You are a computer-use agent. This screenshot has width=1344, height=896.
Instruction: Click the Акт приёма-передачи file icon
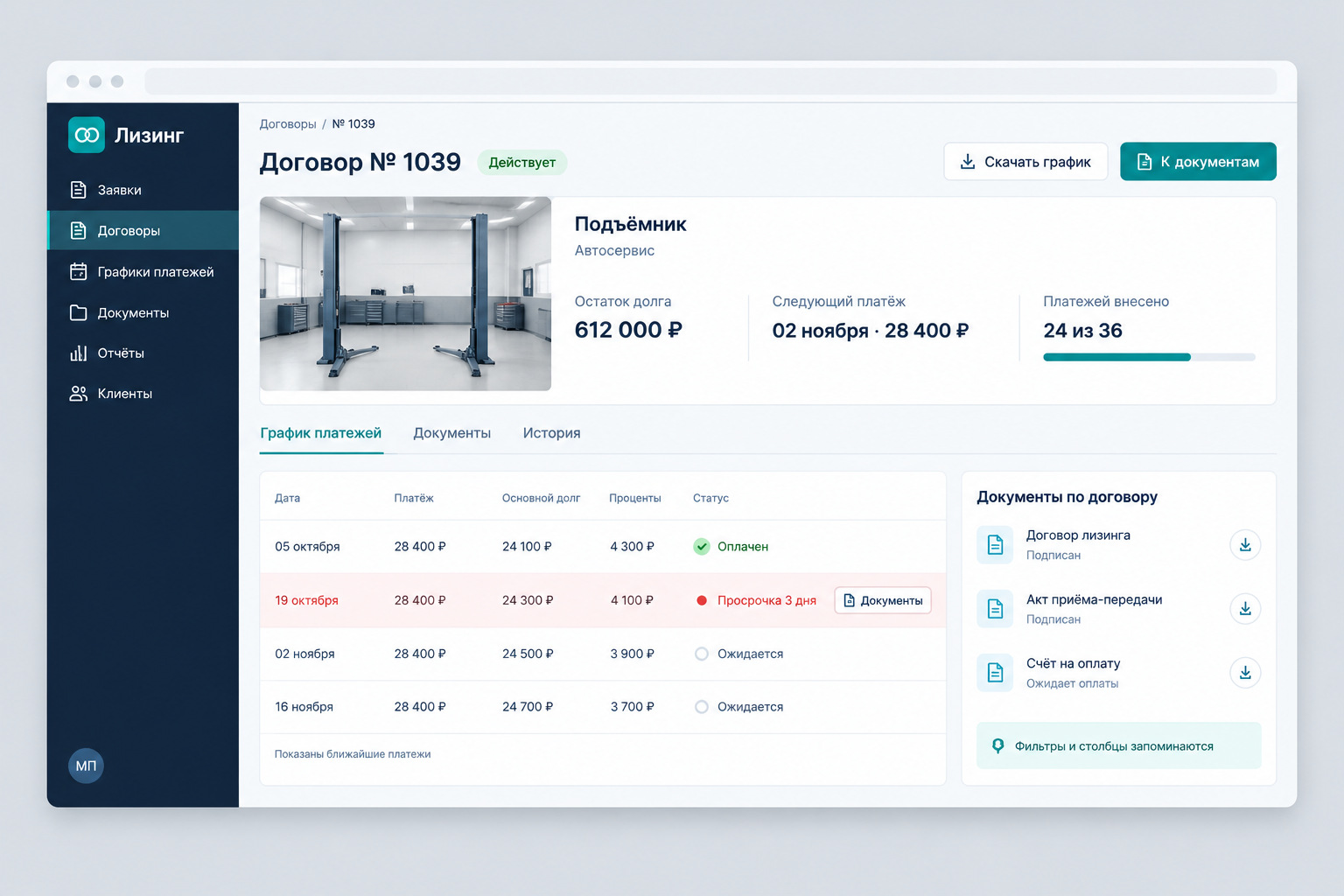tap(995, 609)
